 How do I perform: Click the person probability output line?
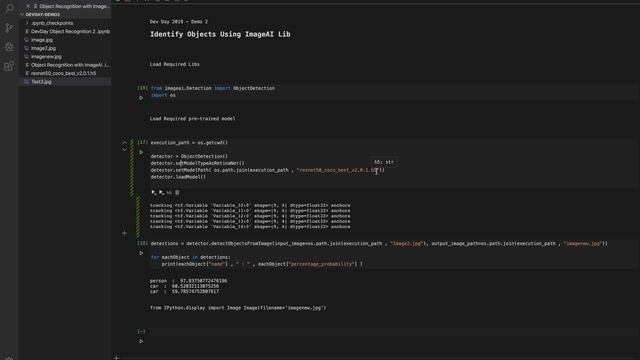(189, 281)
